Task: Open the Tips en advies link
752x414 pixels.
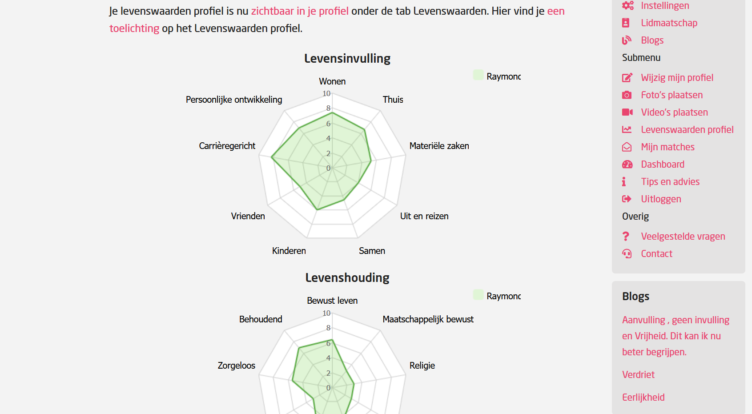Action: pyautogui.click(x=670, y=182)
